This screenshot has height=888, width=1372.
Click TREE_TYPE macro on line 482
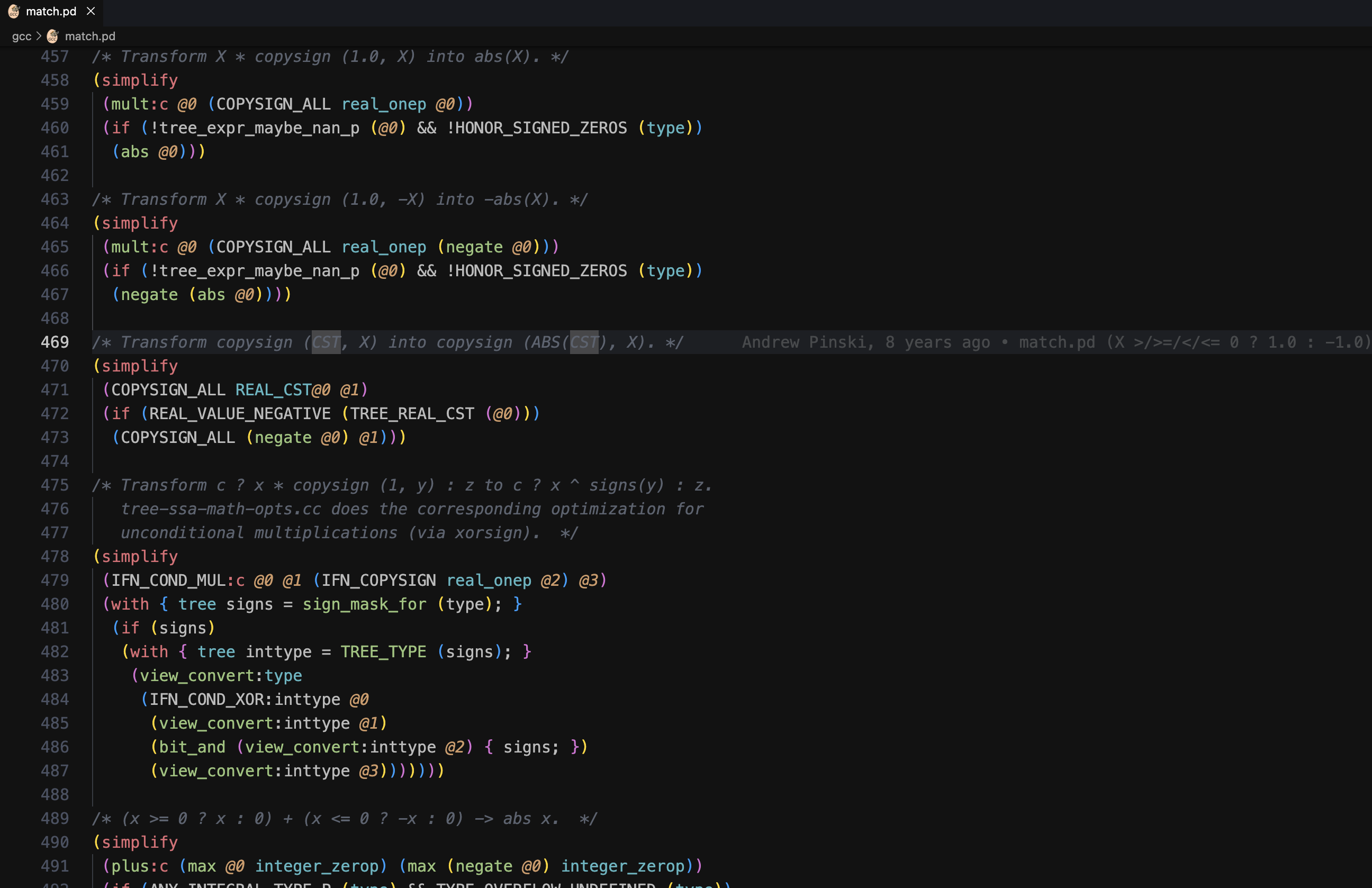tap(383, 652)
